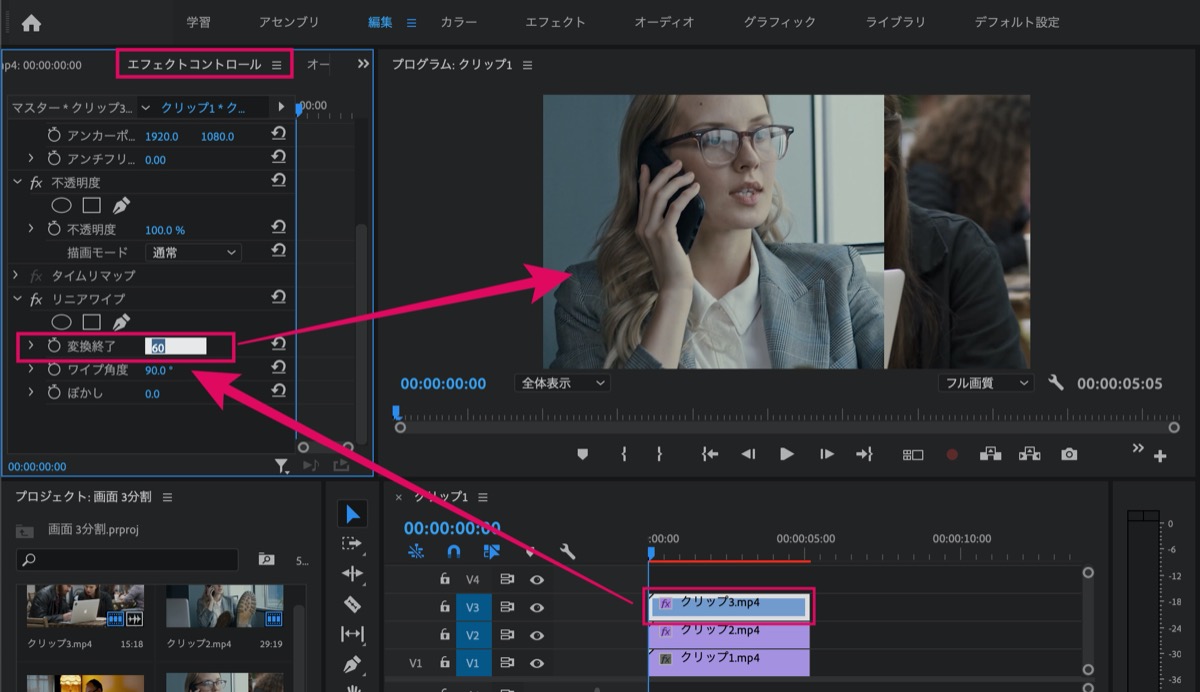Viewport: 1200px width, 692px height.
Task: Switch to the カラー workspace
Action: pos(459,22)
